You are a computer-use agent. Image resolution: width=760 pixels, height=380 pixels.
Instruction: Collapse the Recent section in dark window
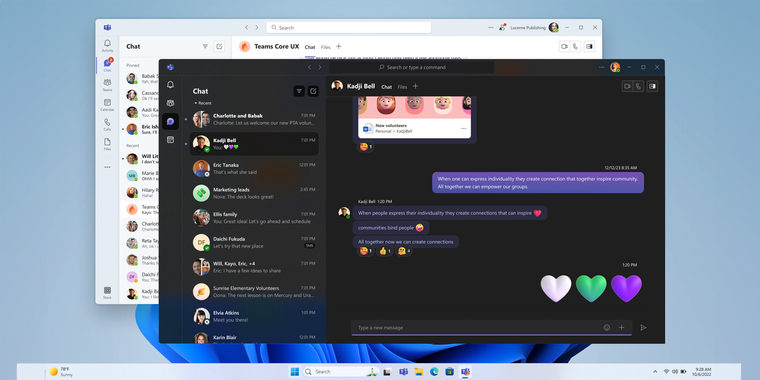[x=203, y=103]
